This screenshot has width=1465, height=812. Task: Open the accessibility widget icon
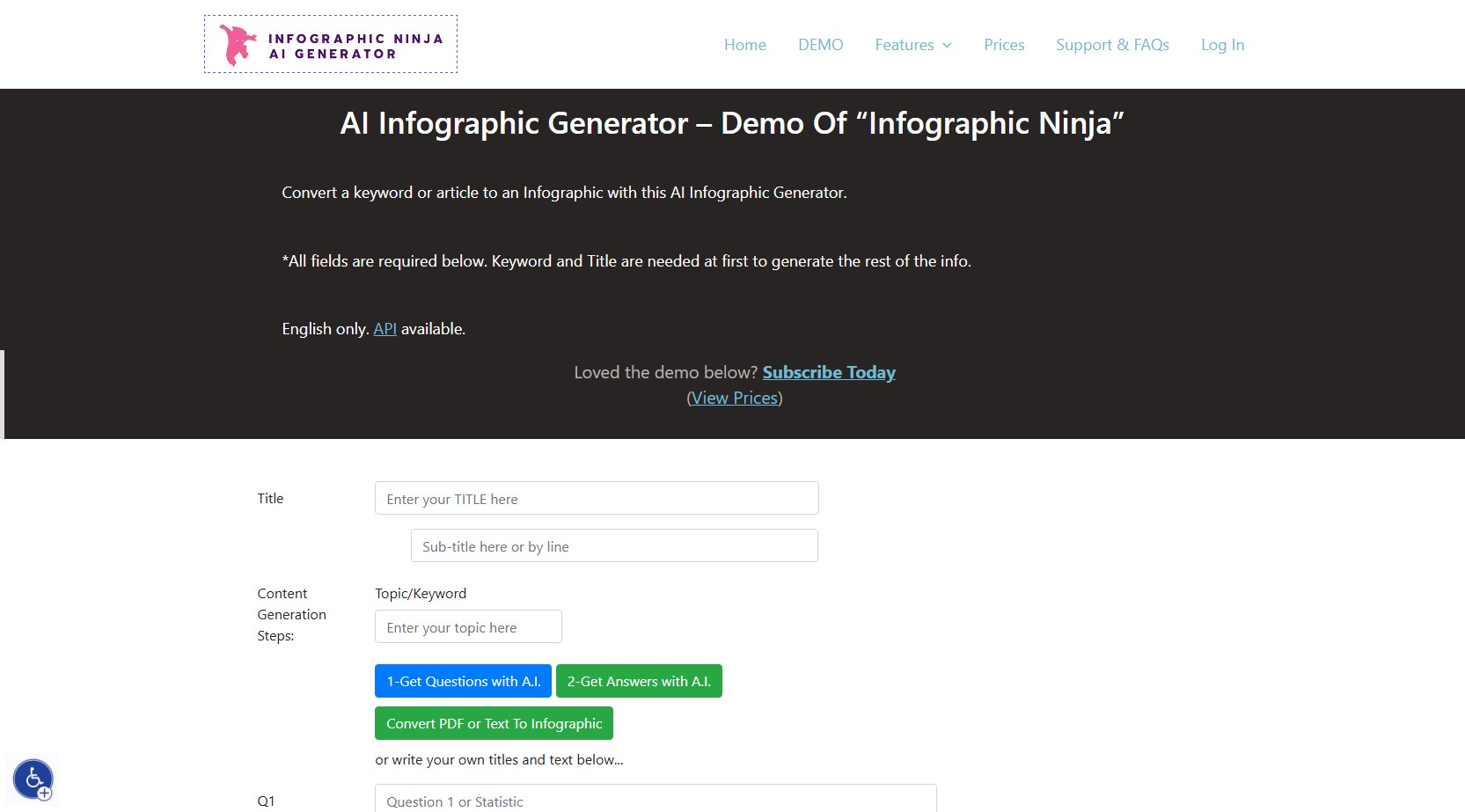click(33, 779)
